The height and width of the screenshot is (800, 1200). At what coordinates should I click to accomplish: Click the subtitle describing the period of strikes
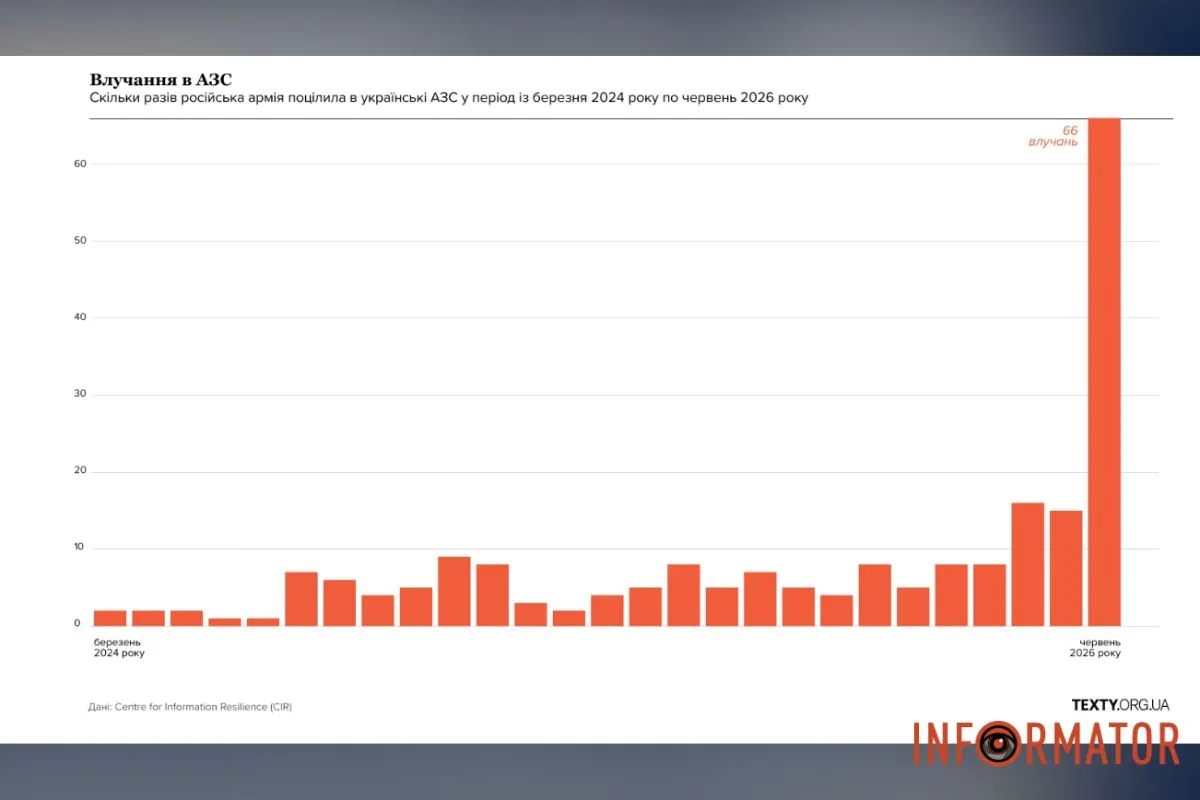click(448, 98)
